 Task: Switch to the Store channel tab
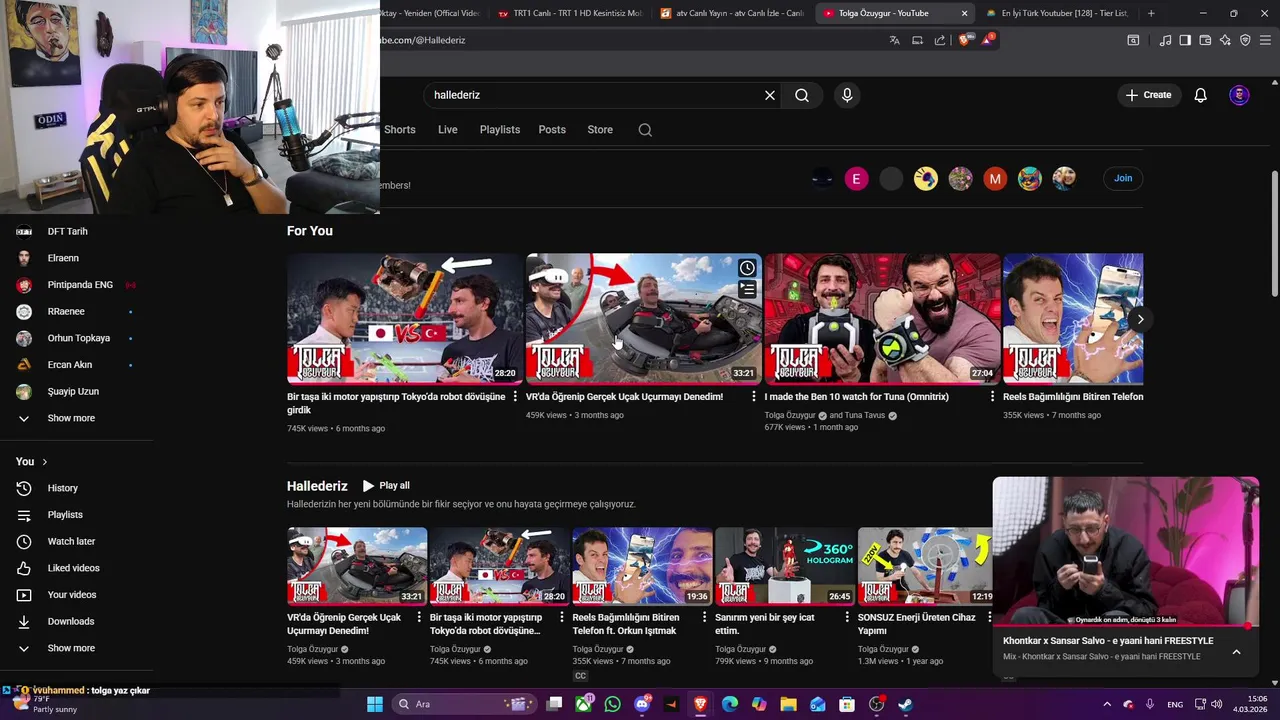tap(600, 130)
